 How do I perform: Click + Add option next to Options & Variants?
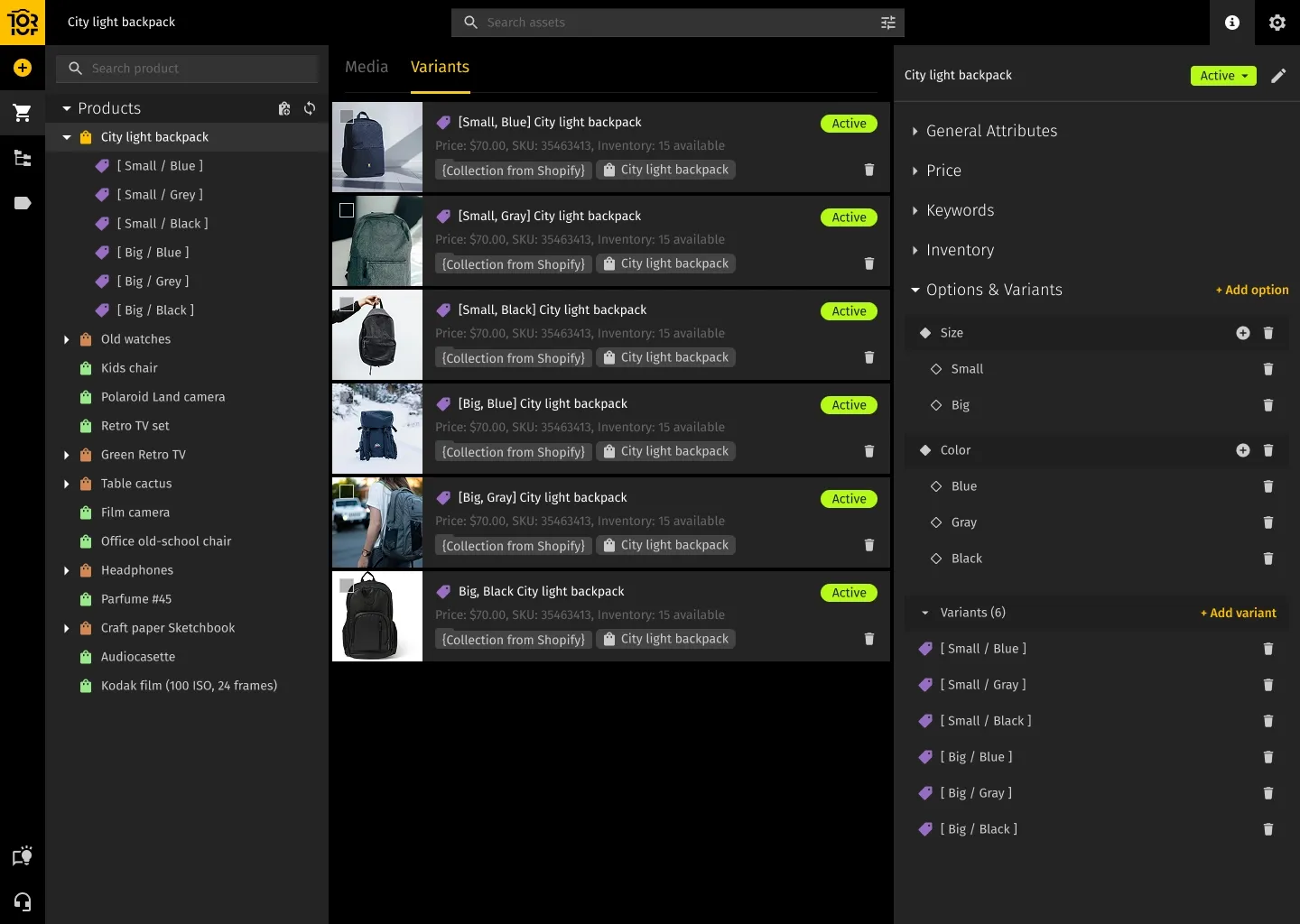click(x=1251, y=290)
